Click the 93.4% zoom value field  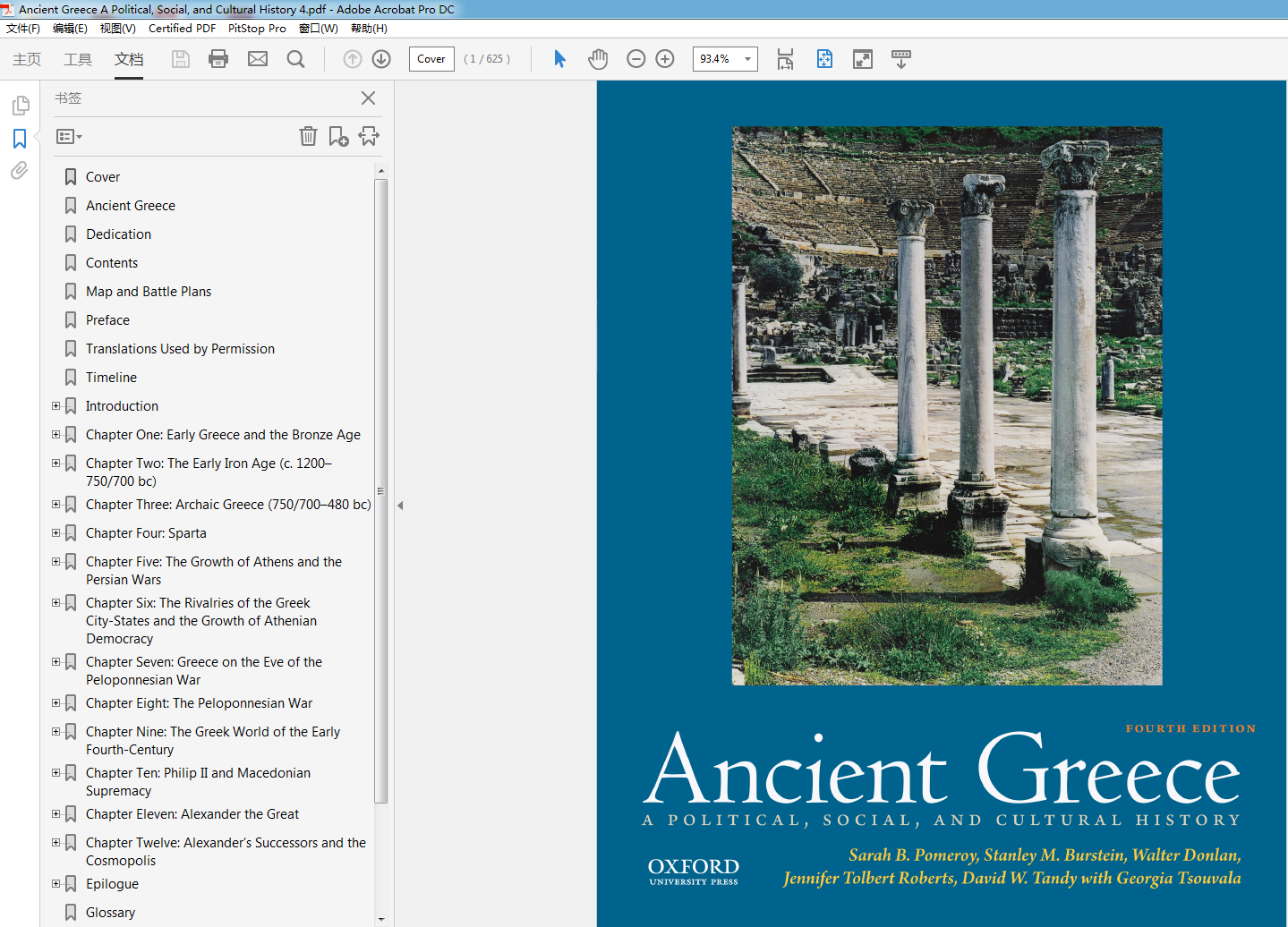pyautogui.click(x=716, y=59)
